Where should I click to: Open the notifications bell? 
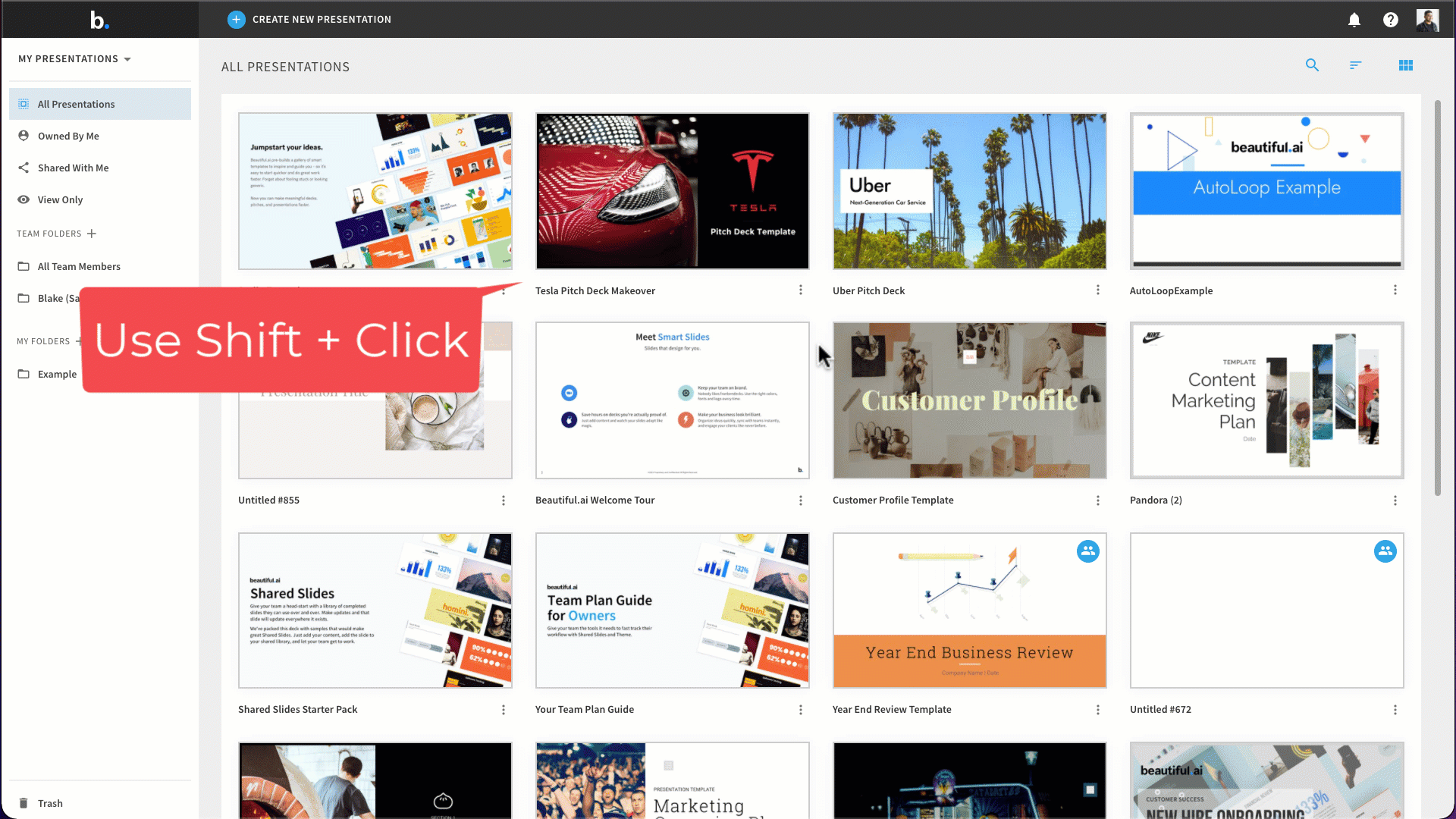1354,20
